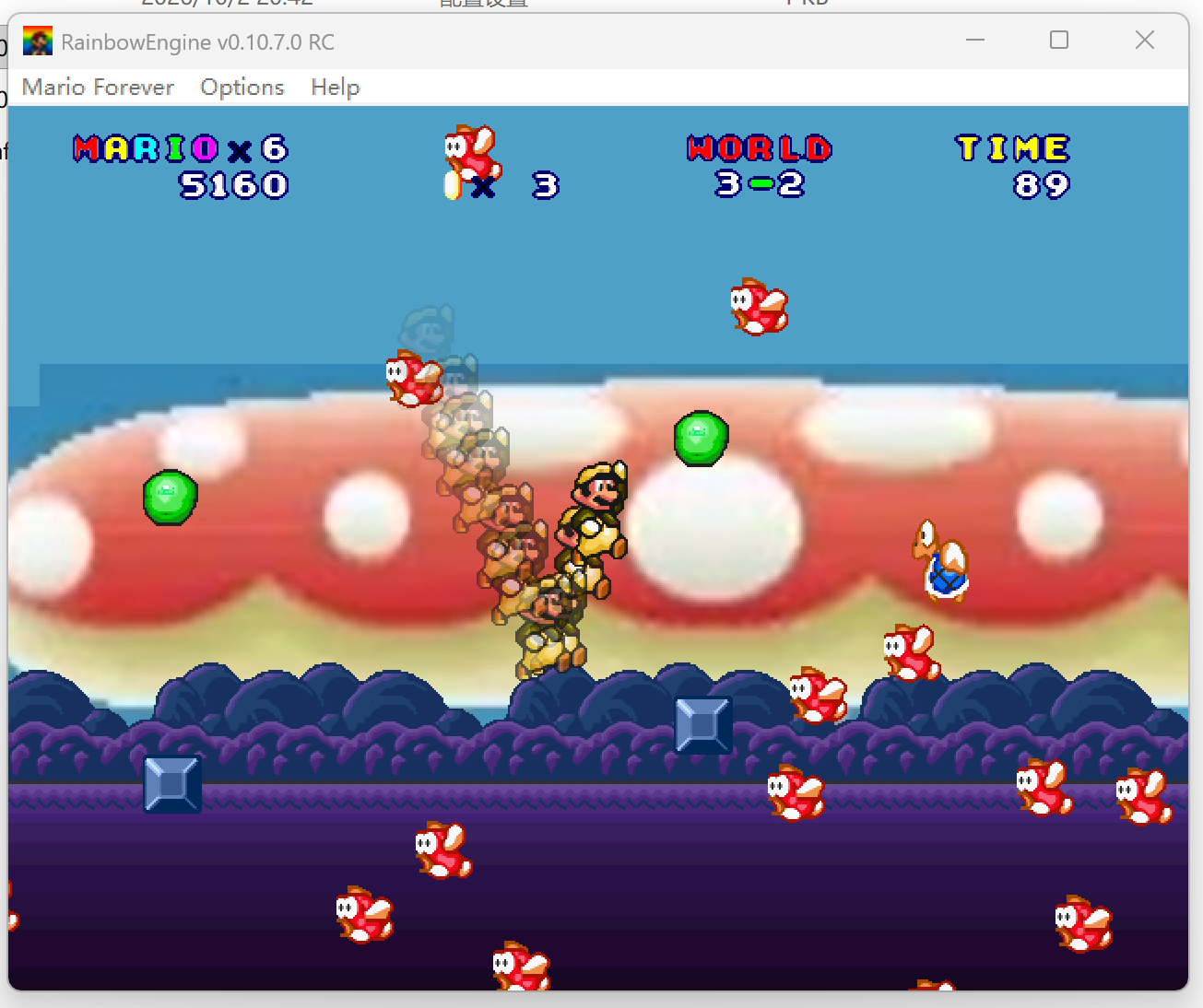Click the green orb at far left

171,498
